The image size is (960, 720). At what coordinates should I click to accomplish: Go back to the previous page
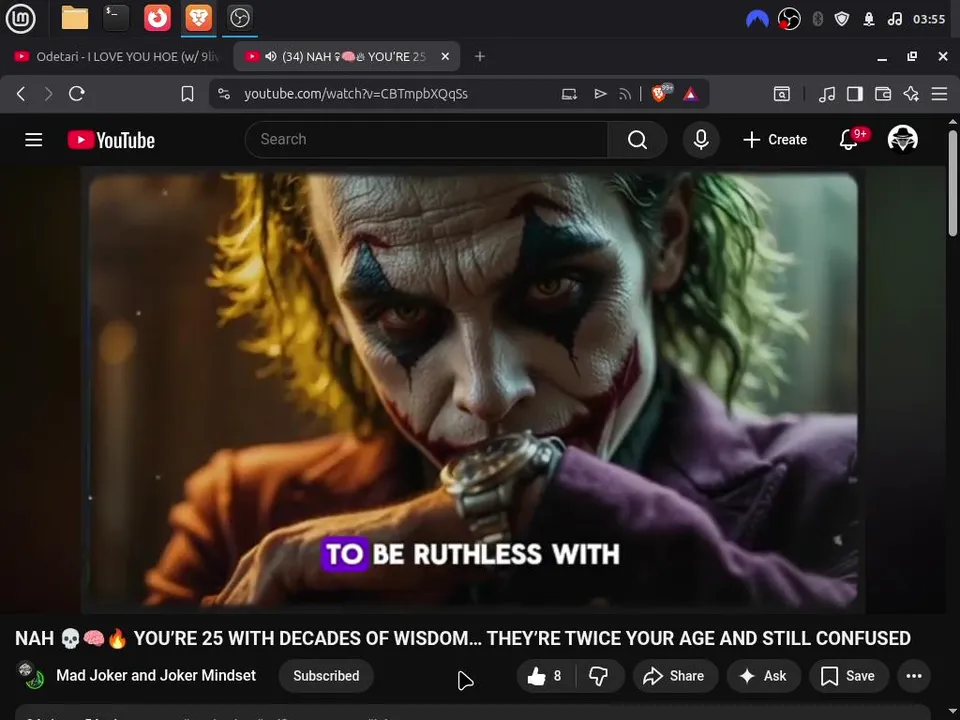[21, 94]
